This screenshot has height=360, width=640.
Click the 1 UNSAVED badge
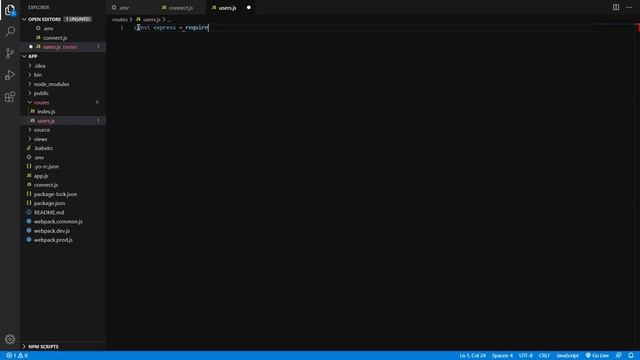[78, 19]
